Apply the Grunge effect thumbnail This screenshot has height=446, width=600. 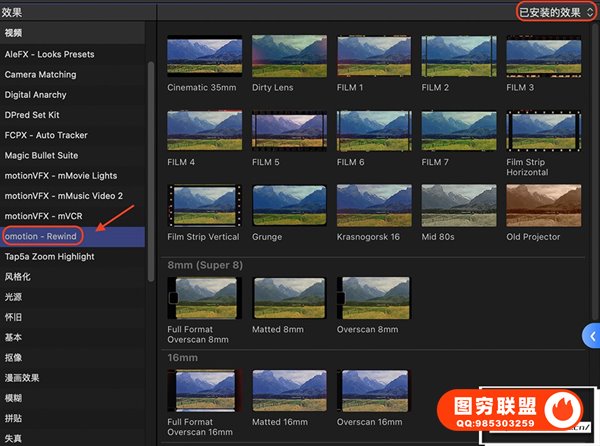click(290, 205)
